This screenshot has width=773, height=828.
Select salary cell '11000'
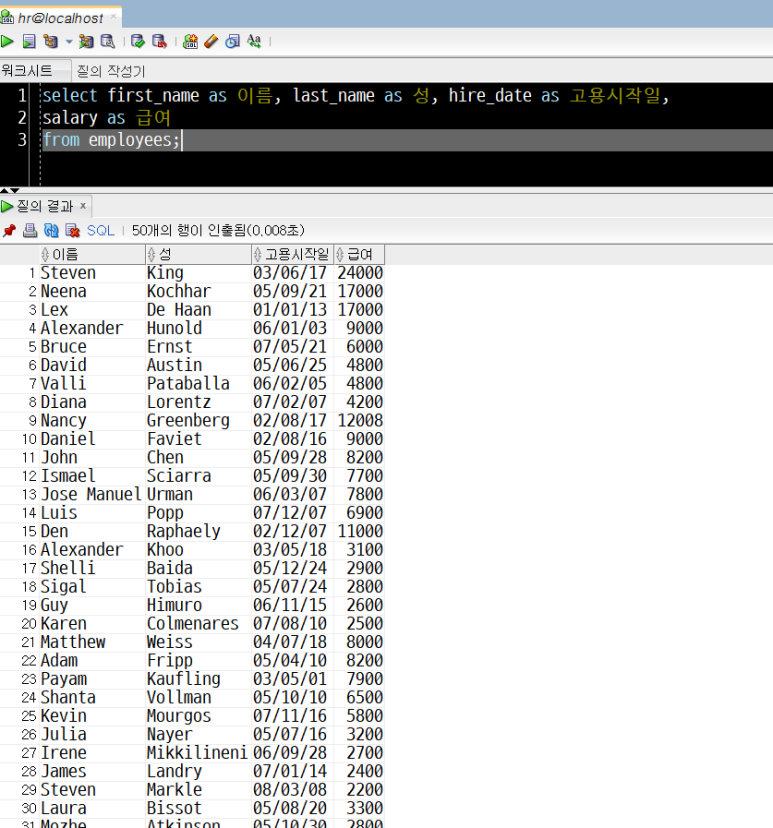(359, 532)
